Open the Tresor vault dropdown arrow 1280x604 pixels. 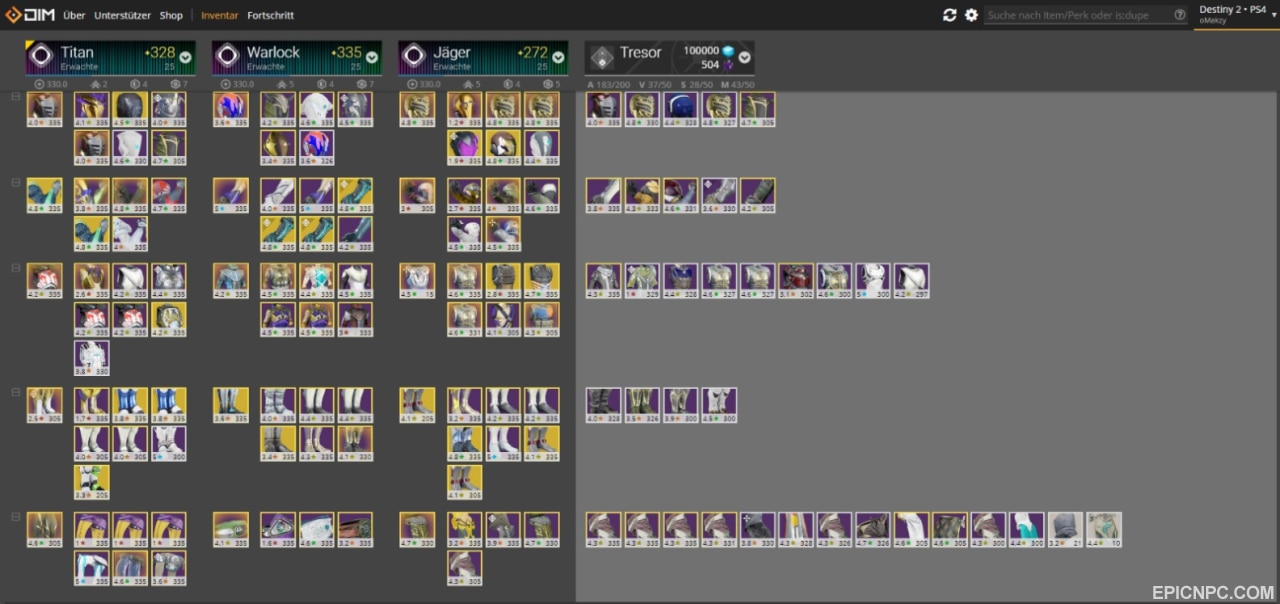coord(745,57)
